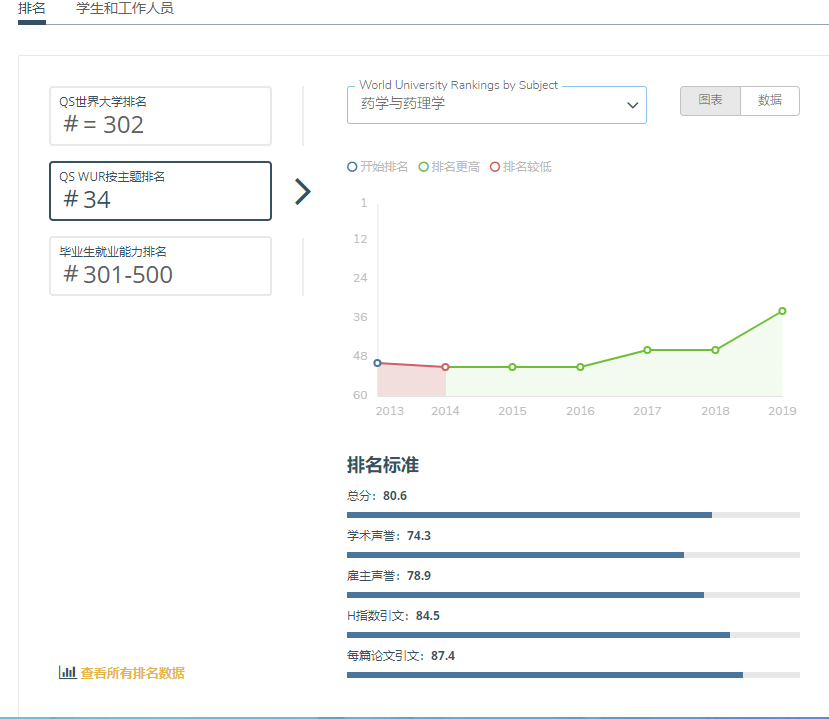Click the 2017 data point on chart
The height and width of the screenshot is (719, 829).
[x=647, y=350]
